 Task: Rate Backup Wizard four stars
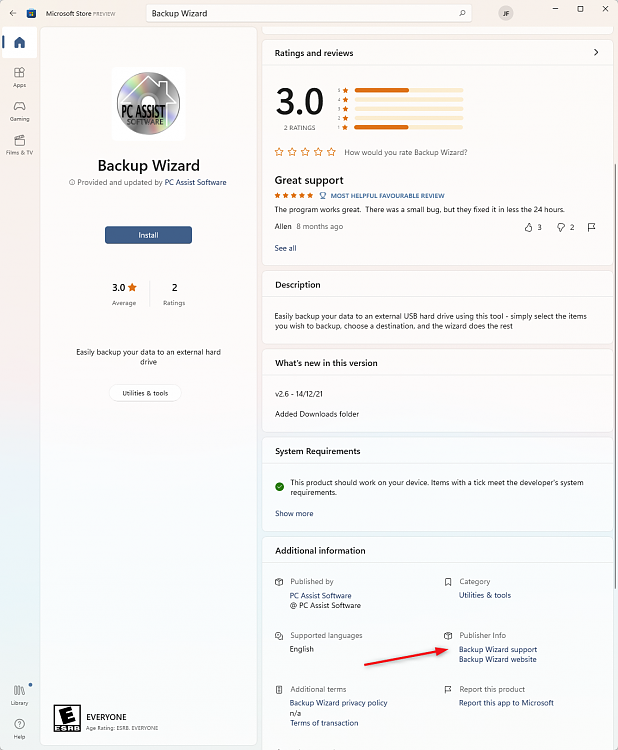pyautogui.click(x=318, y=152)
